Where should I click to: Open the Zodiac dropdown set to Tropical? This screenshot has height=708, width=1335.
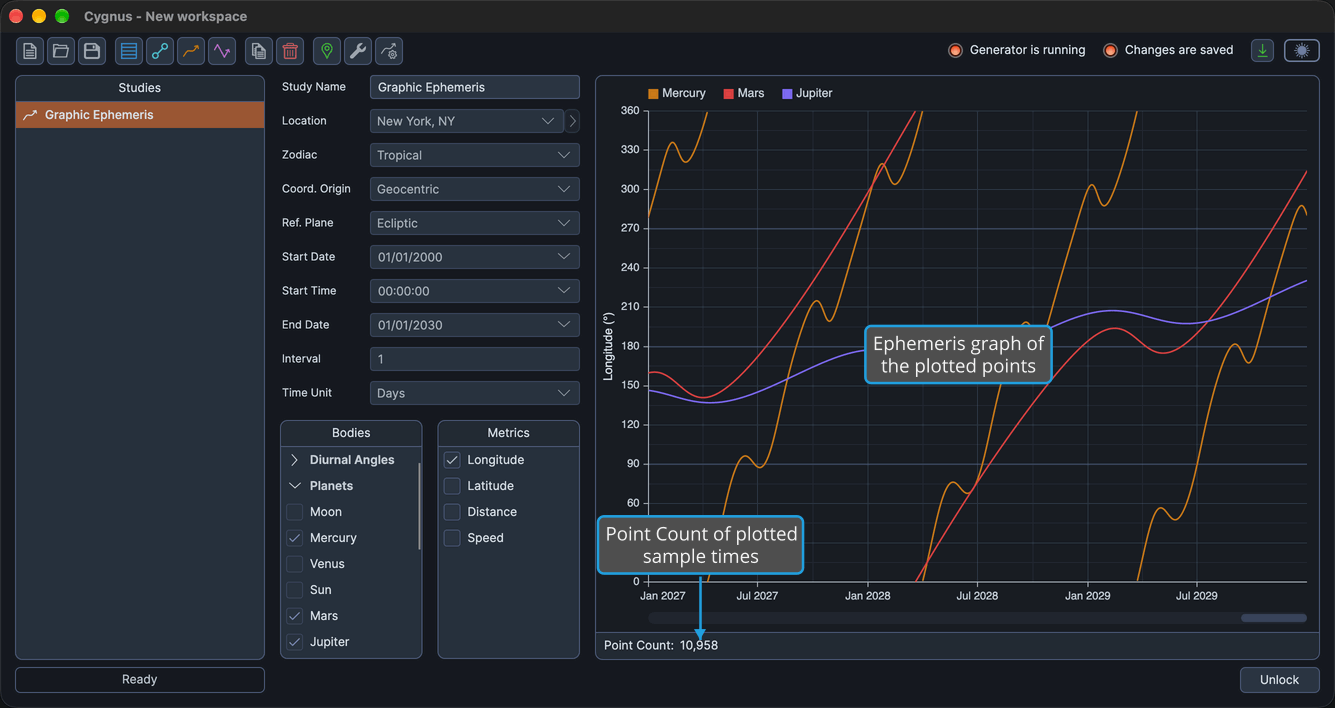click(475, 155)
